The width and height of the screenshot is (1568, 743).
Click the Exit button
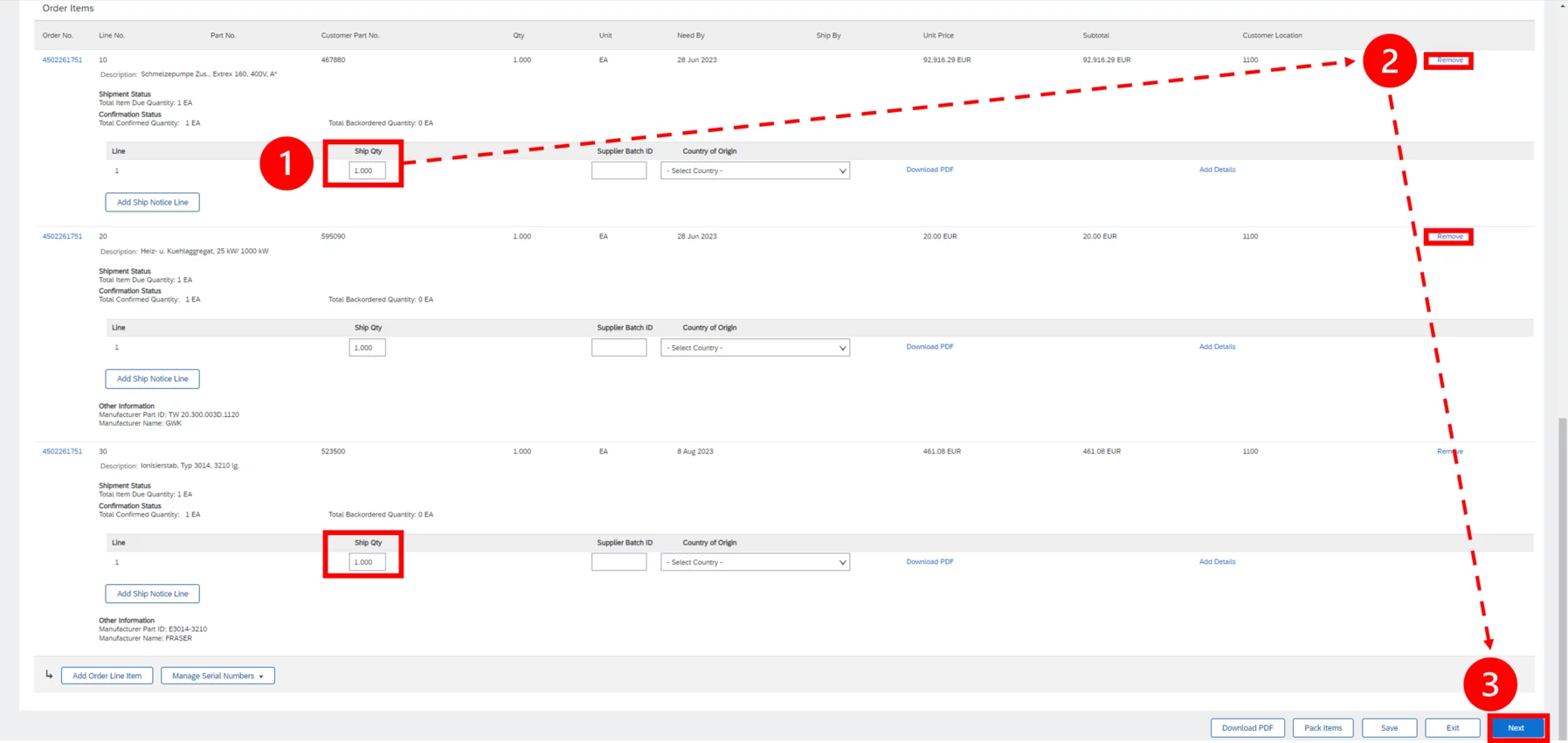(x=1453, y=728)
